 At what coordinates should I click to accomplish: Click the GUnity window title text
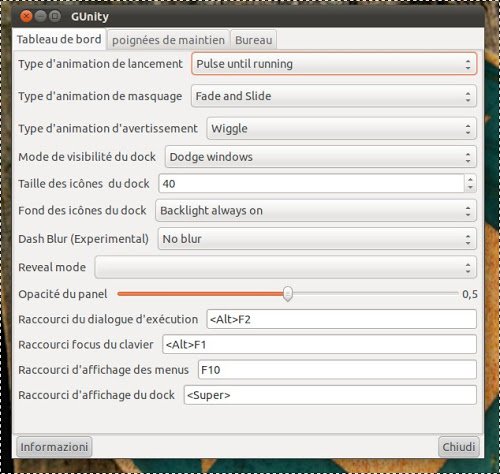coord(90,16)
